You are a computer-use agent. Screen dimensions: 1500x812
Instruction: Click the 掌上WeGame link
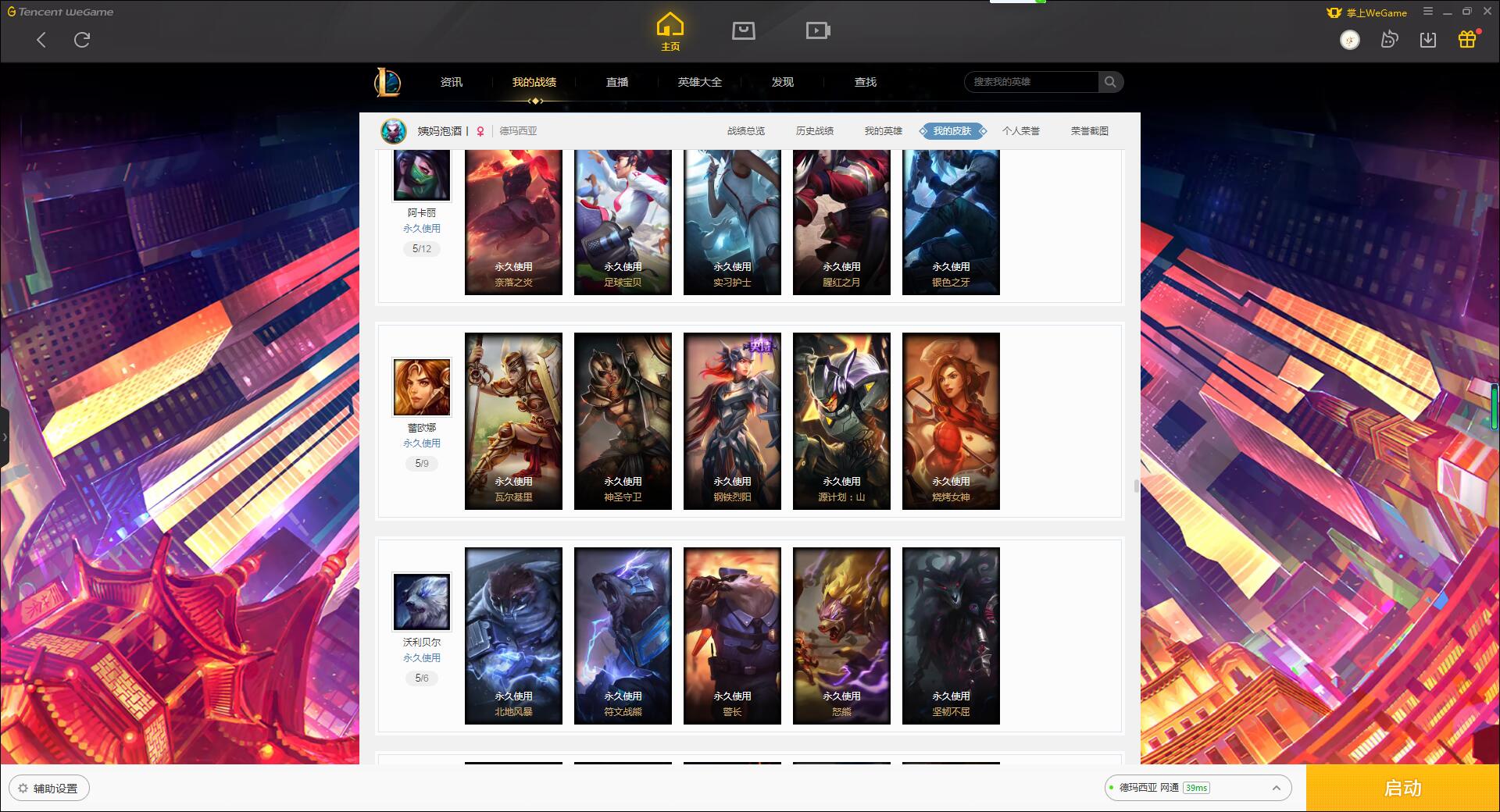(x=1366, y=12)
